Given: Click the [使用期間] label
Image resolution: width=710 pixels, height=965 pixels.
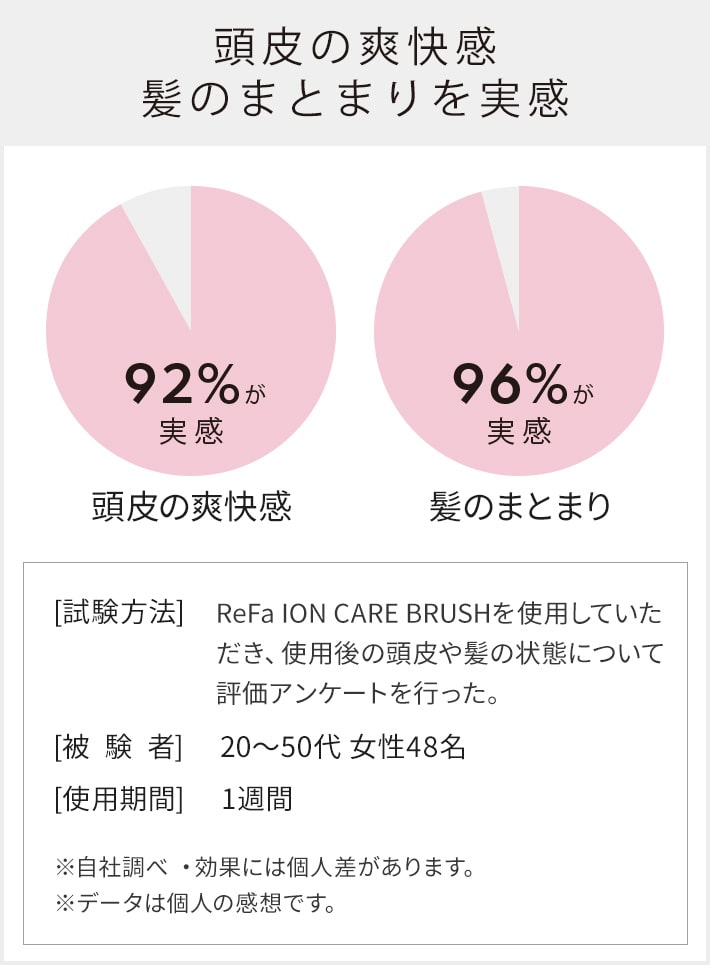Looking at the screenshot, I should [x=119, y=799].
